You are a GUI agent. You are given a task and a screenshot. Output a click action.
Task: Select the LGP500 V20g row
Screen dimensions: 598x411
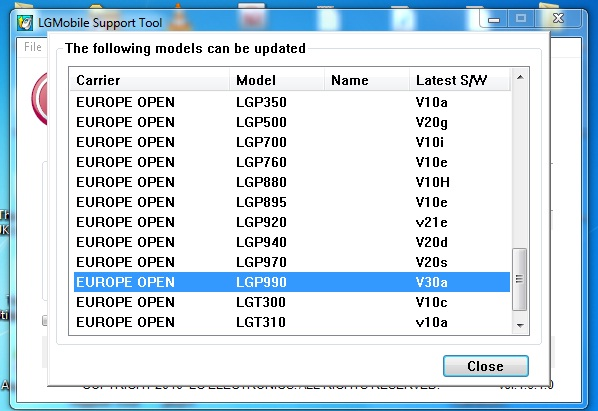tap(292, 122)
